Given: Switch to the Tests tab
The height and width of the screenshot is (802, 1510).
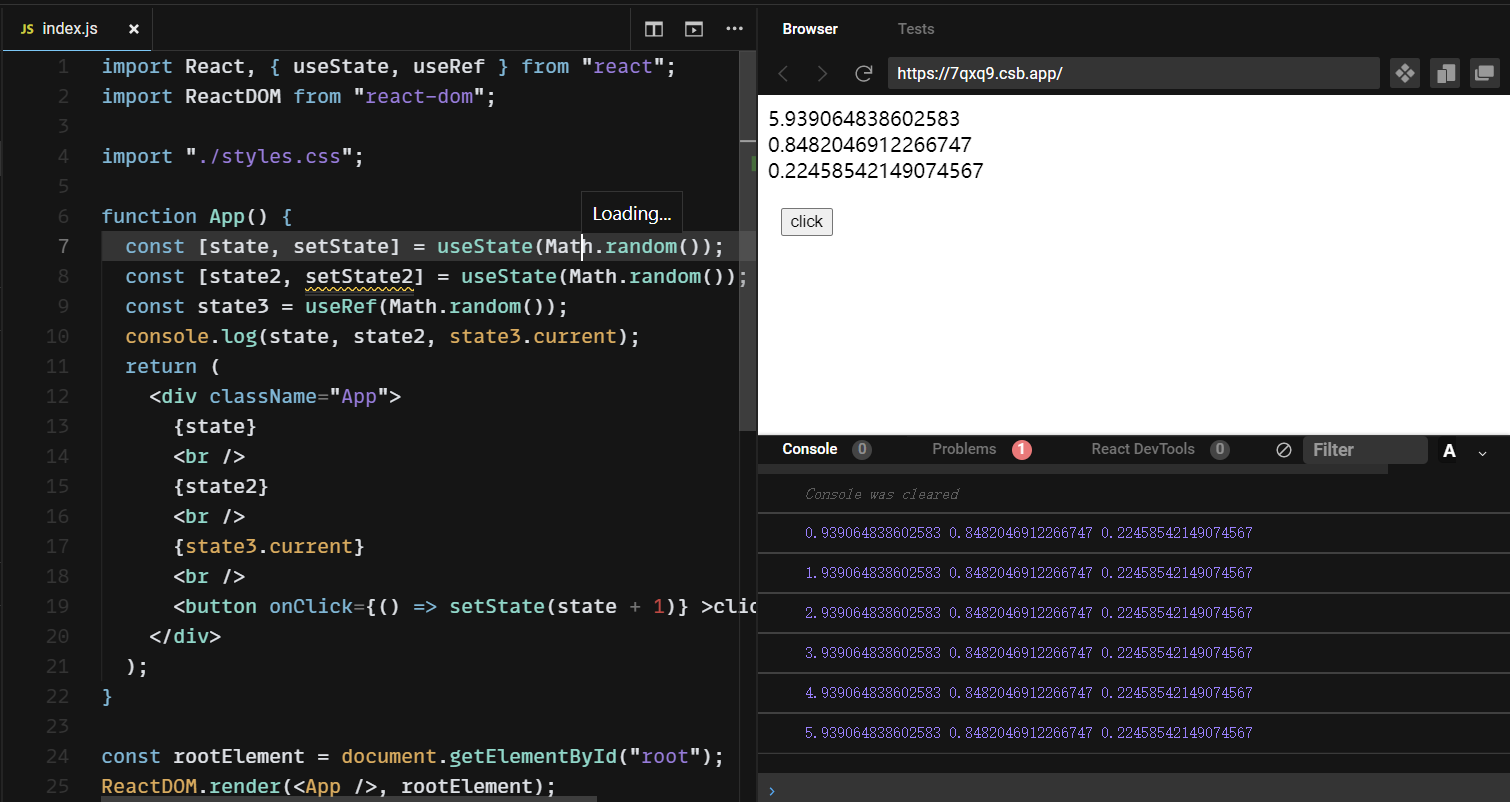Looking at the screenshot, I should [x=915, y=28].
